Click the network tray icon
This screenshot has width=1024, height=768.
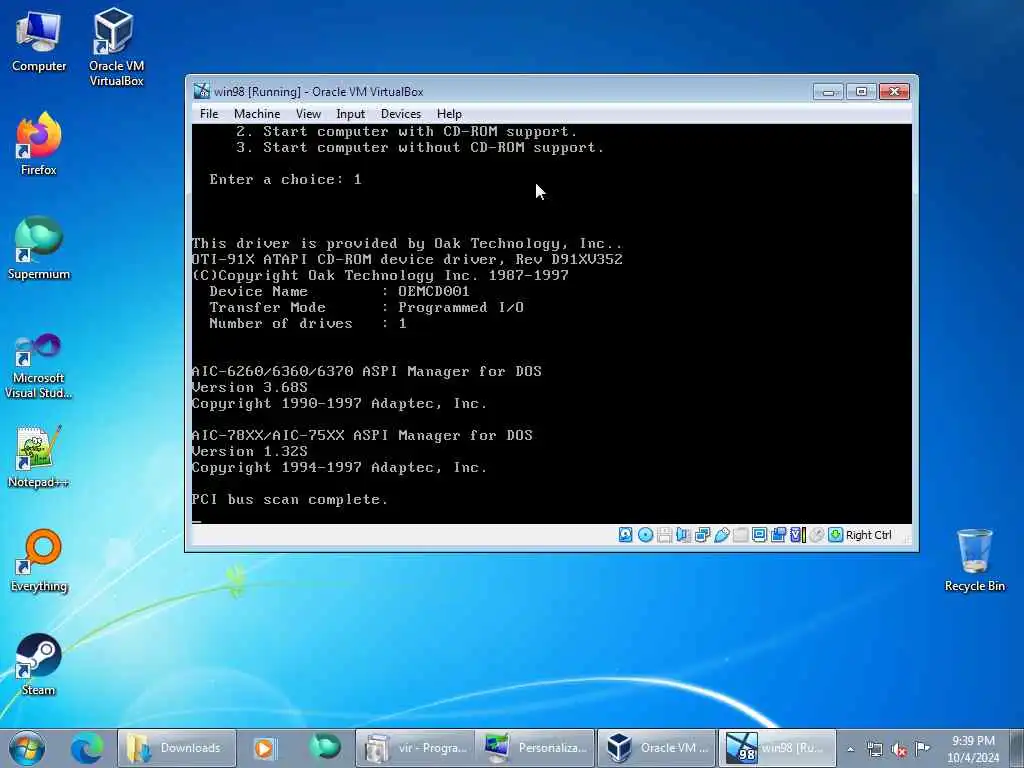point(874,749)
